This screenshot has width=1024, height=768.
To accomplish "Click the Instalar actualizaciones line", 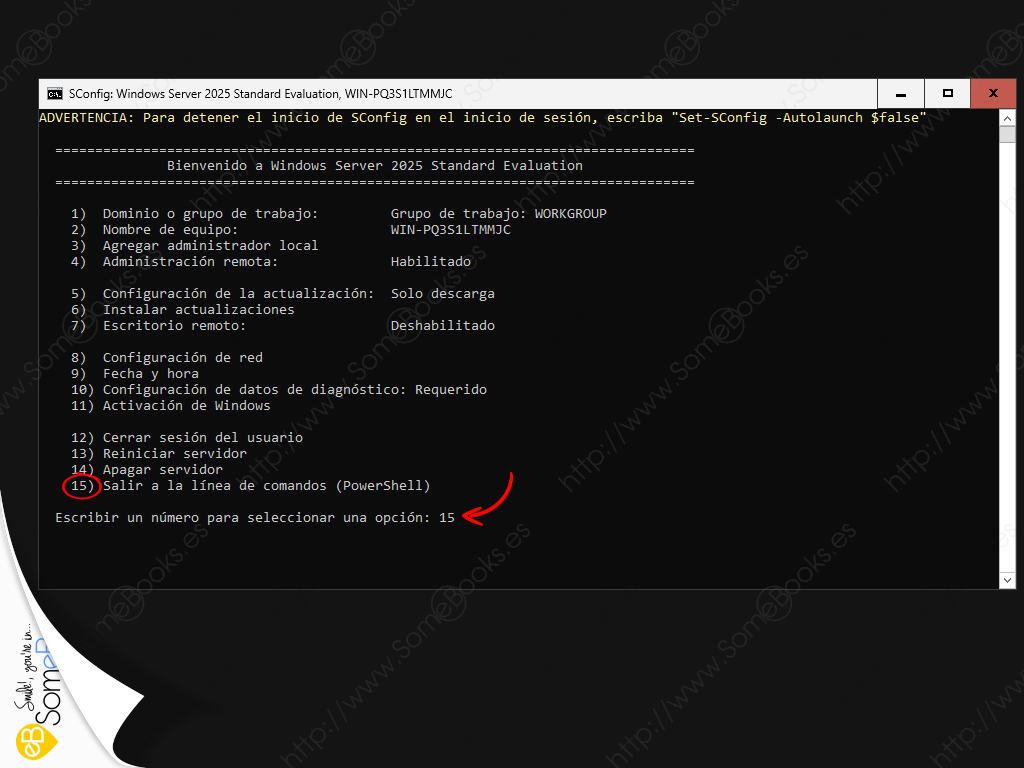I will 198,309.
